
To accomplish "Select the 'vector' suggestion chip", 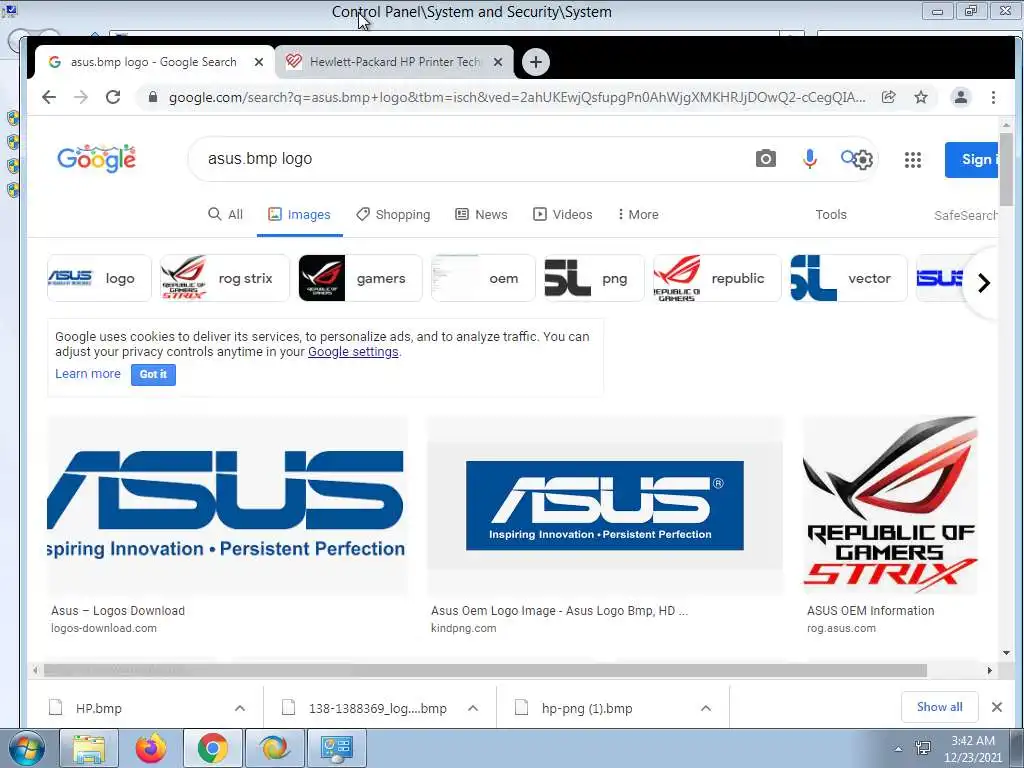I will (848, 278).
